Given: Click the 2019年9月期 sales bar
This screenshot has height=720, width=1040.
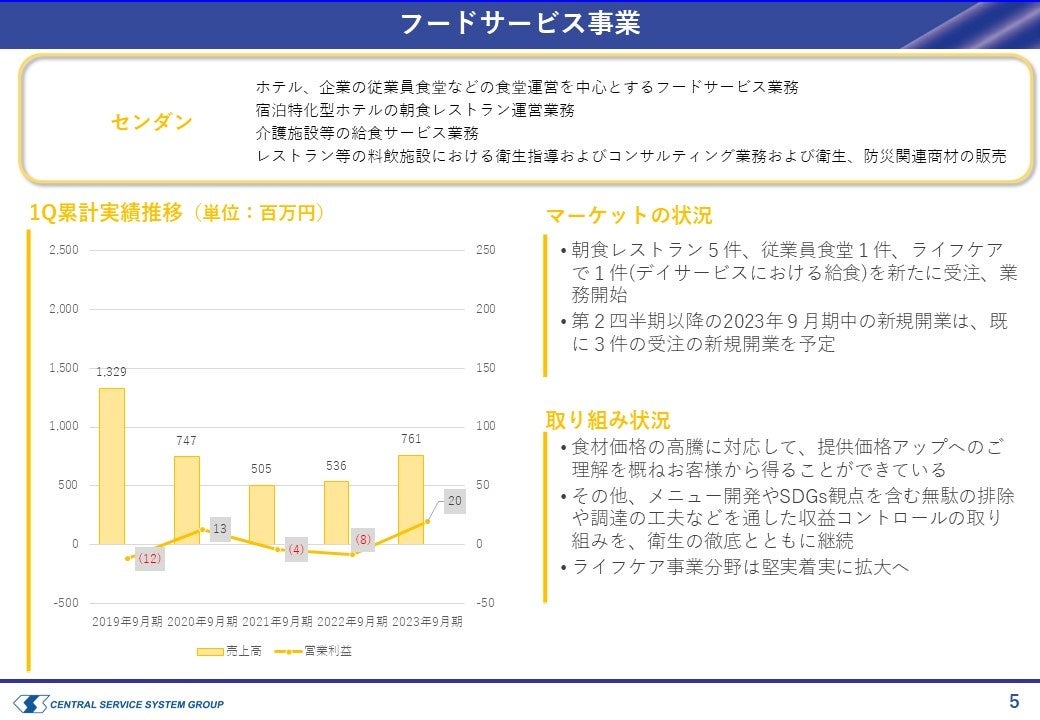Looking at the screenshot, I should (112, 466).
